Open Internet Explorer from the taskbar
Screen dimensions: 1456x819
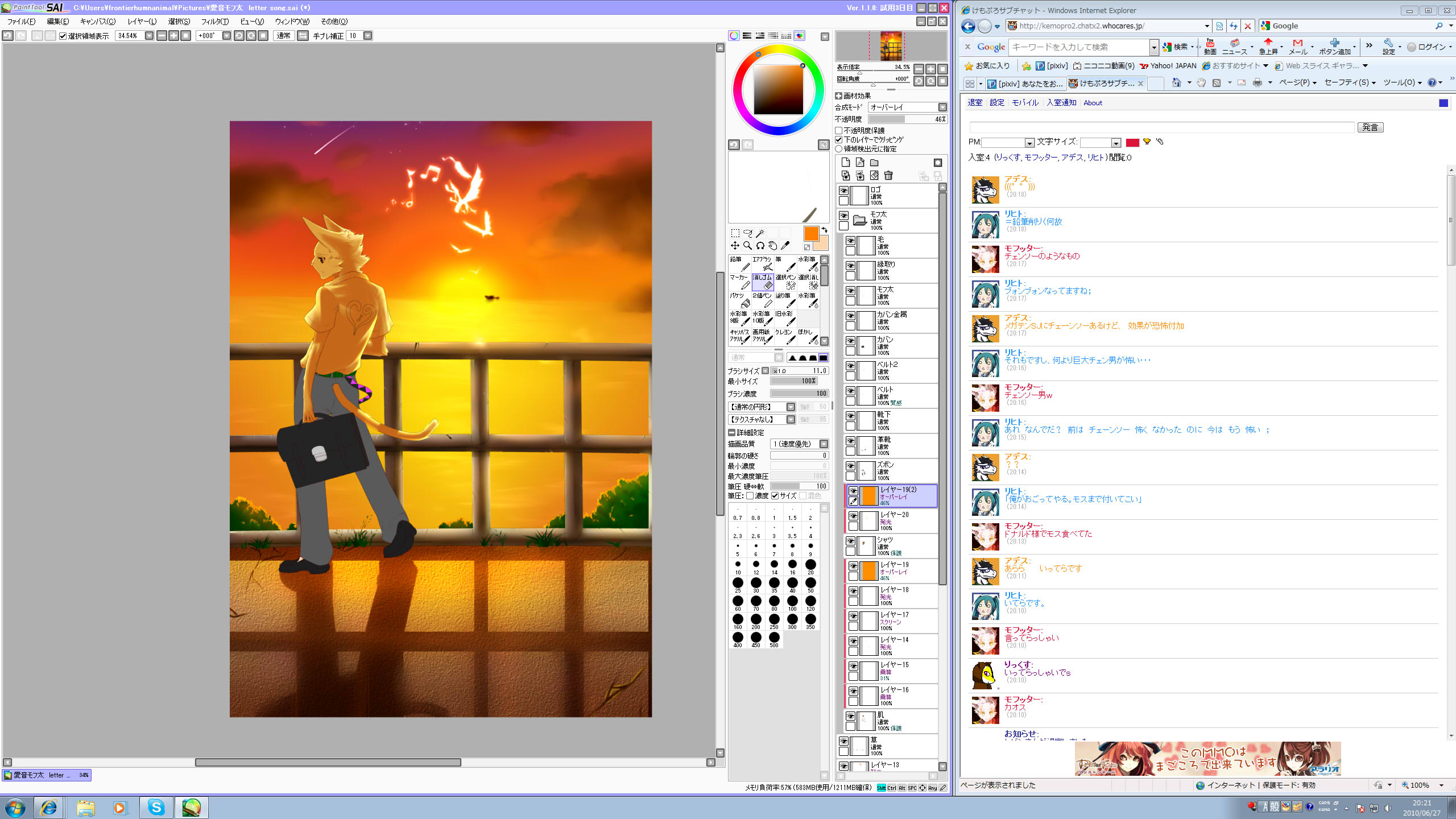49,807
